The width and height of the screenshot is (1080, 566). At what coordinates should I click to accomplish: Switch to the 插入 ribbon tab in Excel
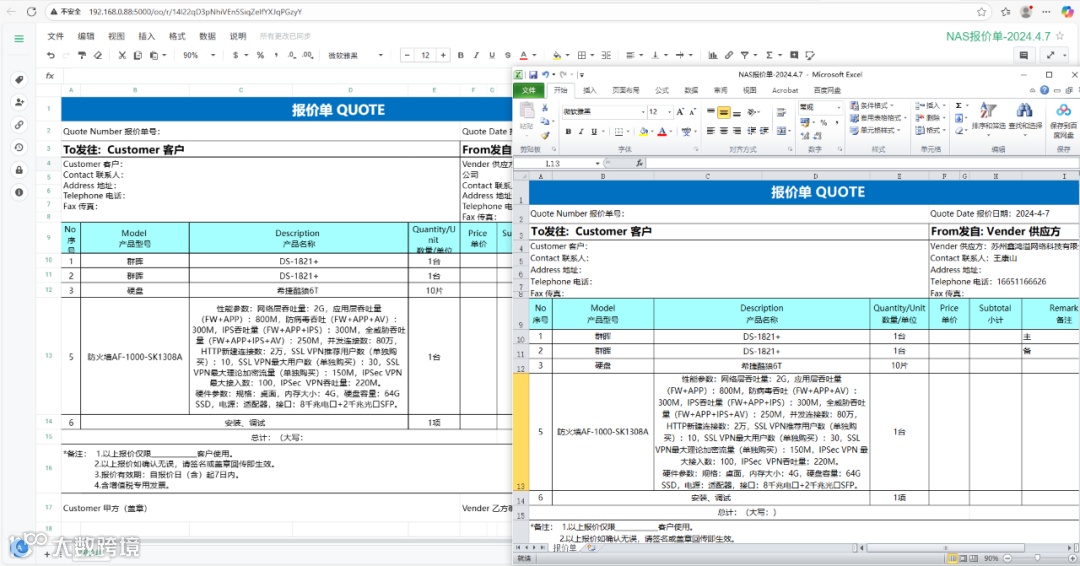coord(590,90)
